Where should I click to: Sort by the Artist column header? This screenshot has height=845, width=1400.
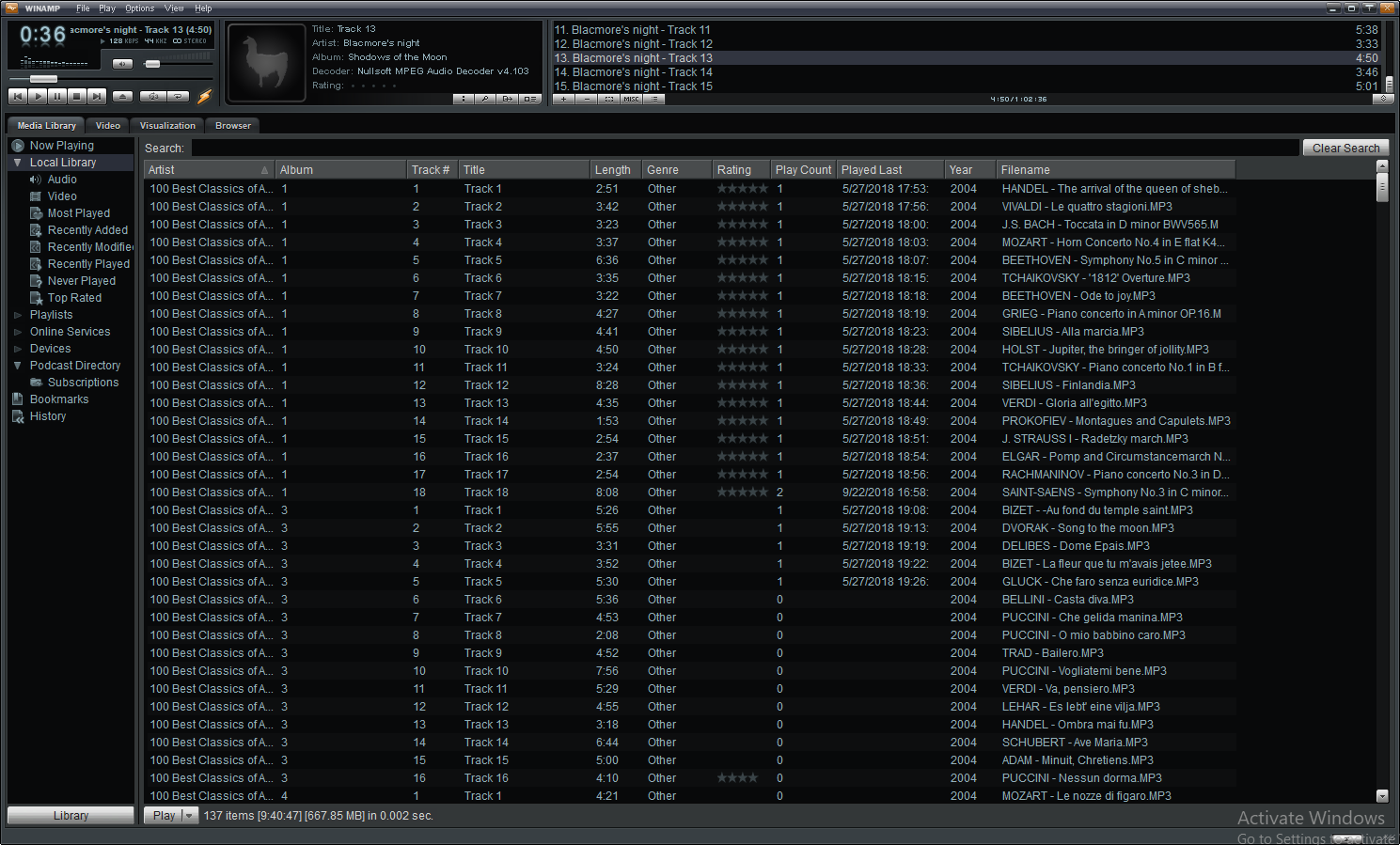[209, 170]
